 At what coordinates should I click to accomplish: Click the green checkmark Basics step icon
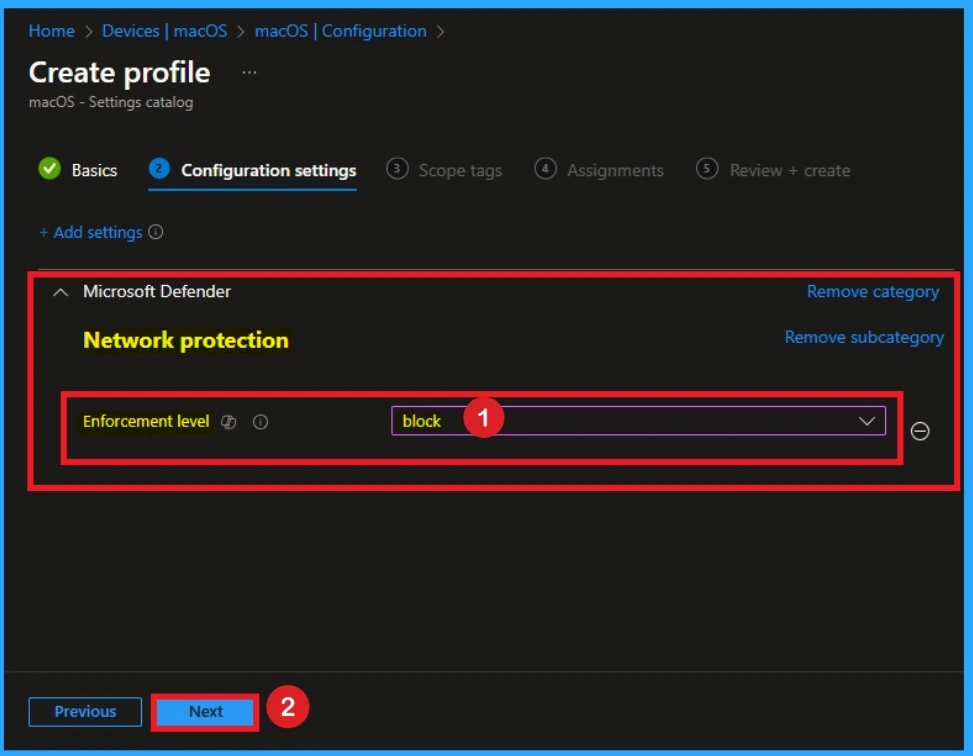tap(50, 169)
